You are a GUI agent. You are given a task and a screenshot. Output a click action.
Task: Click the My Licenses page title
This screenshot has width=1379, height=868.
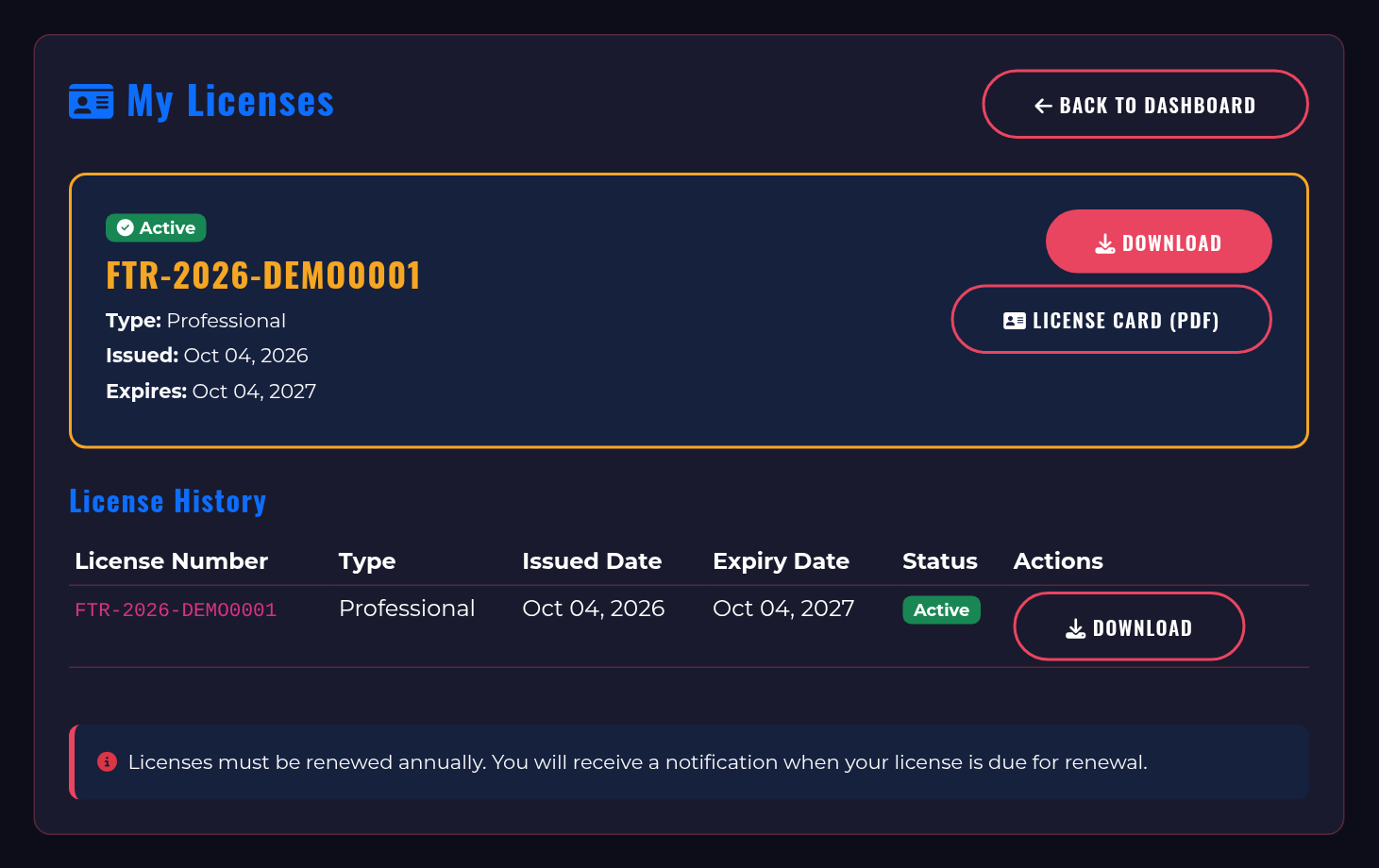[x=229, y=102]
